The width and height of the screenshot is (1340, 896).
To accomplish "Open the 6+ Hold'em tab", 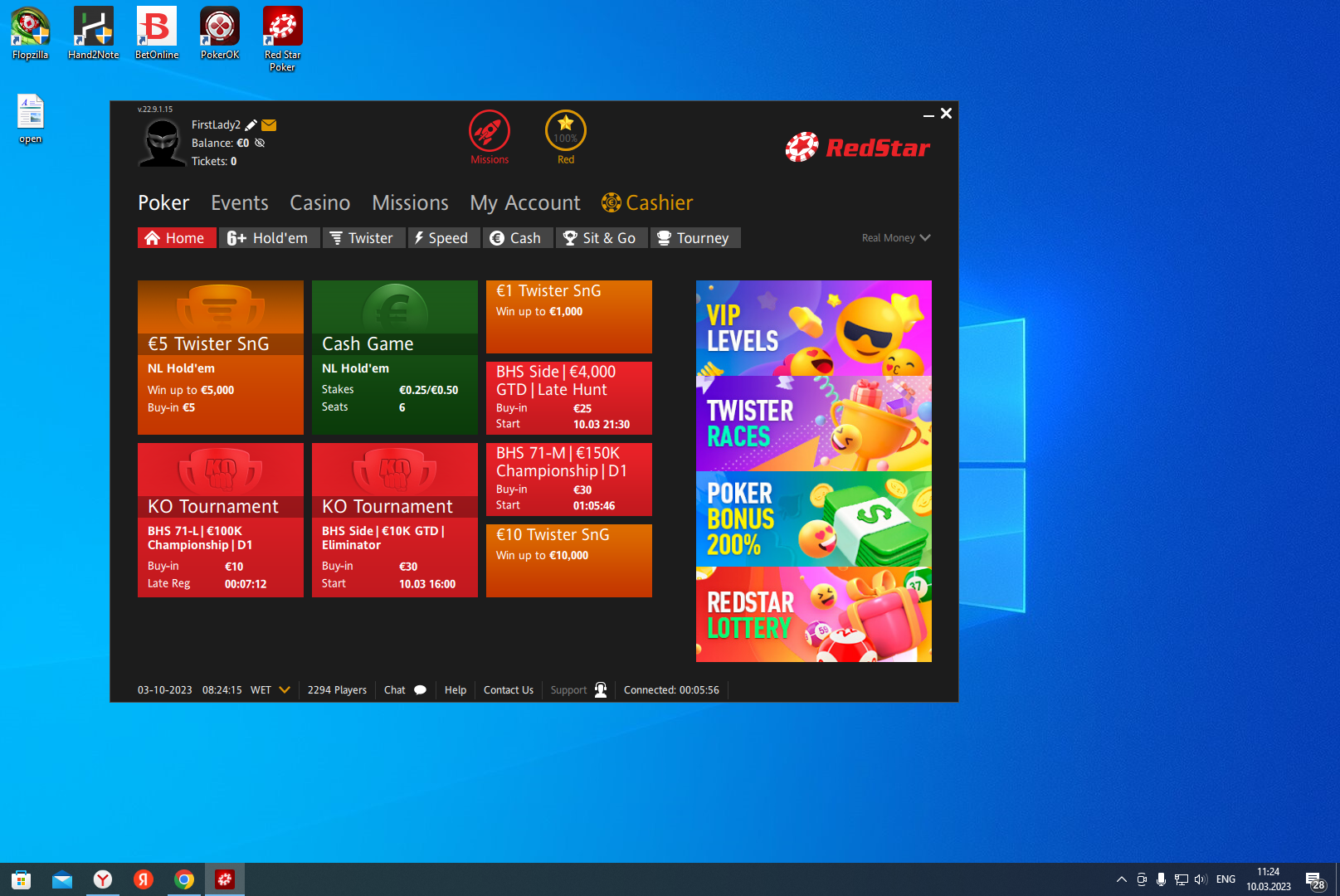I will click(x=269, y=238).
